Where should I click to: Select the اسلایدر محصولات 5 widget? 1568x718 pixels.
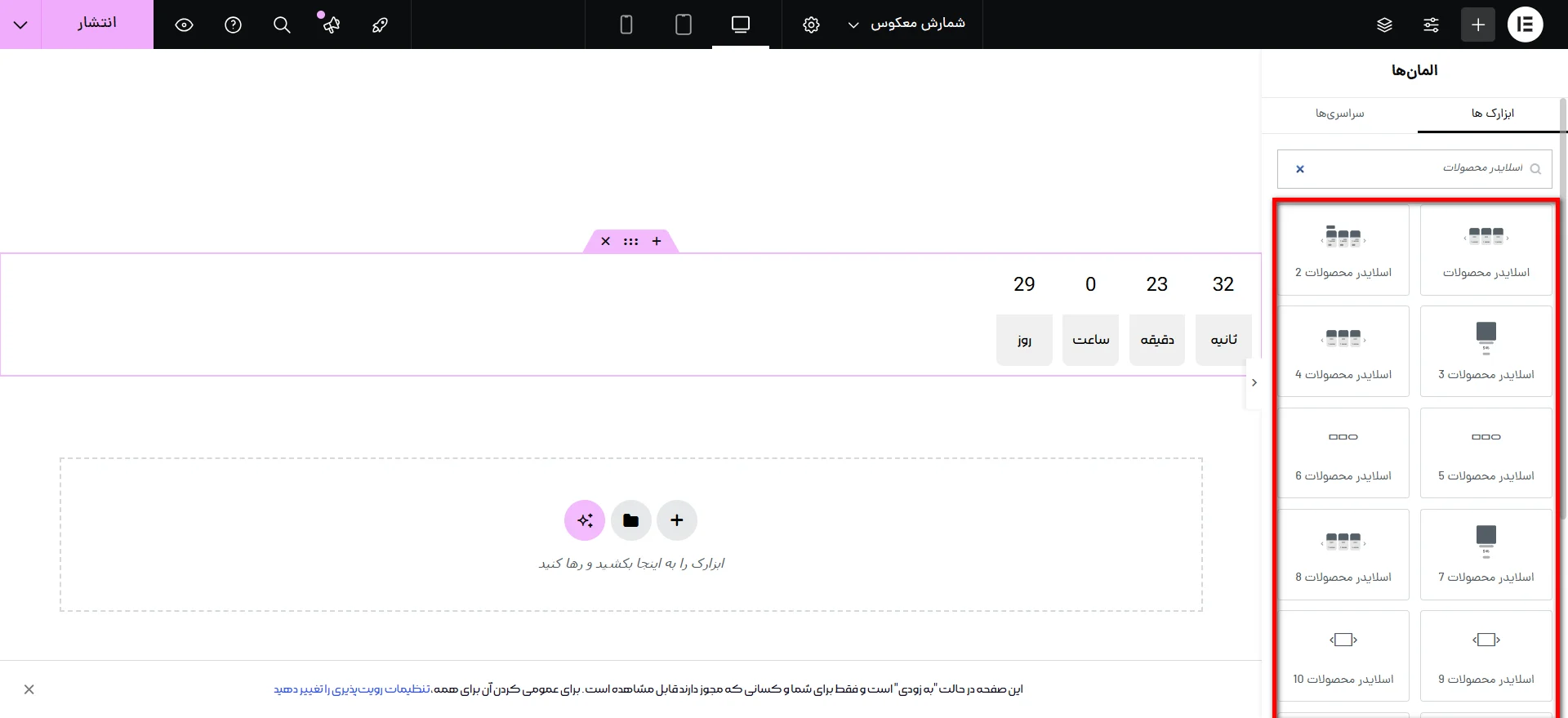click(1486, 453)
